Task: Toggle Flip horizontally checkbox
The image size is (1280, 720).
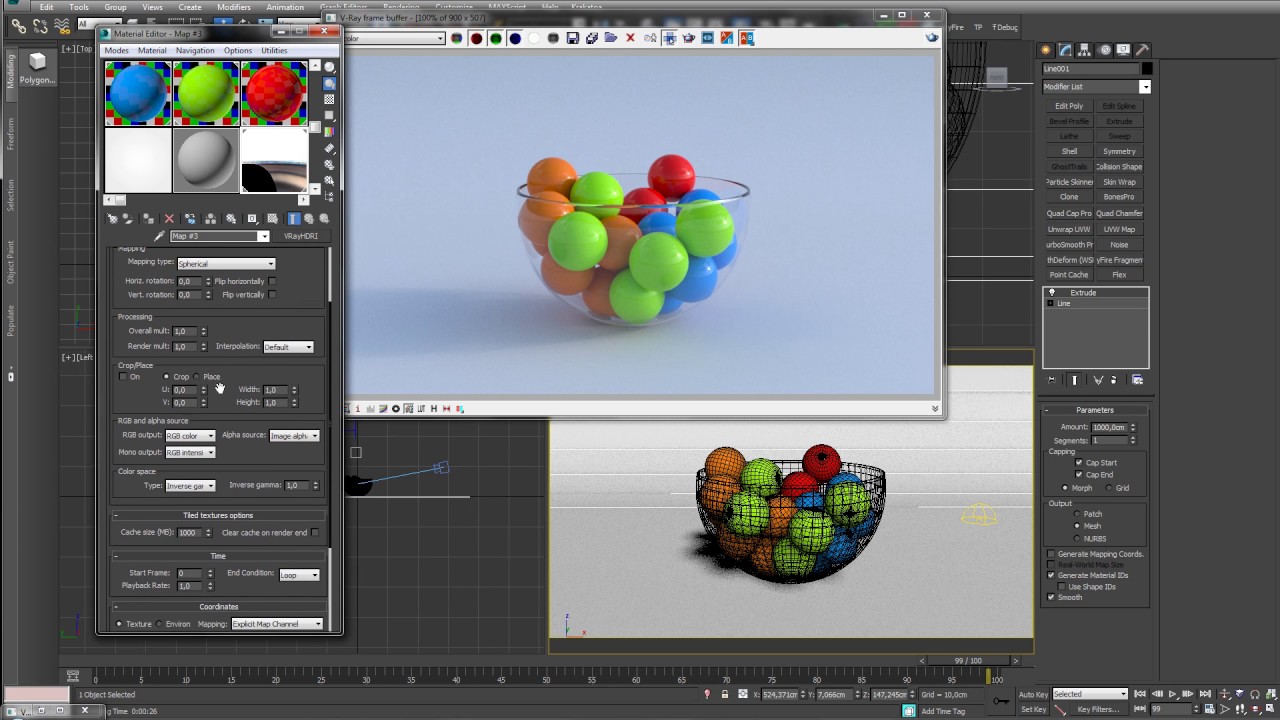Action: [x=272, y=281]
